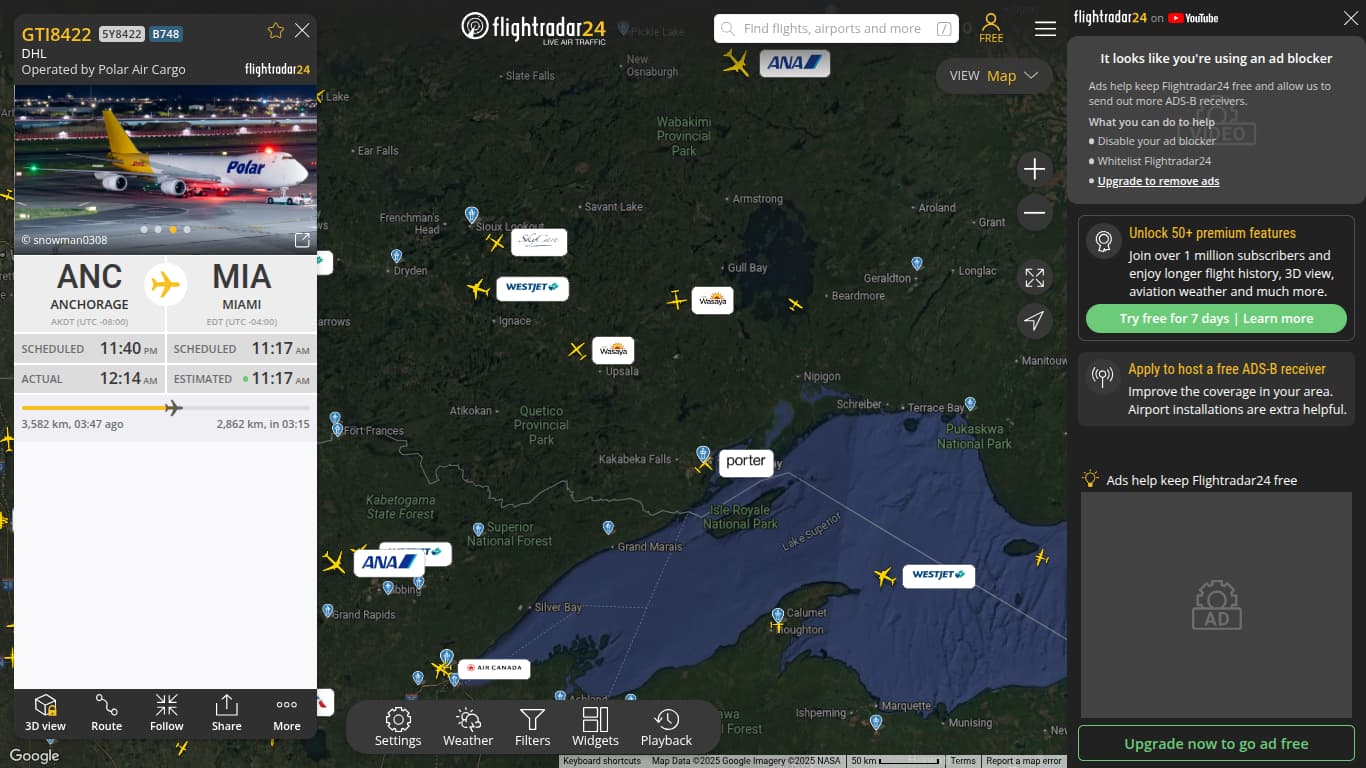Select the yellow plane near Beardmore
Viewport: 1366px width, 768px height.
pos(795,304)
